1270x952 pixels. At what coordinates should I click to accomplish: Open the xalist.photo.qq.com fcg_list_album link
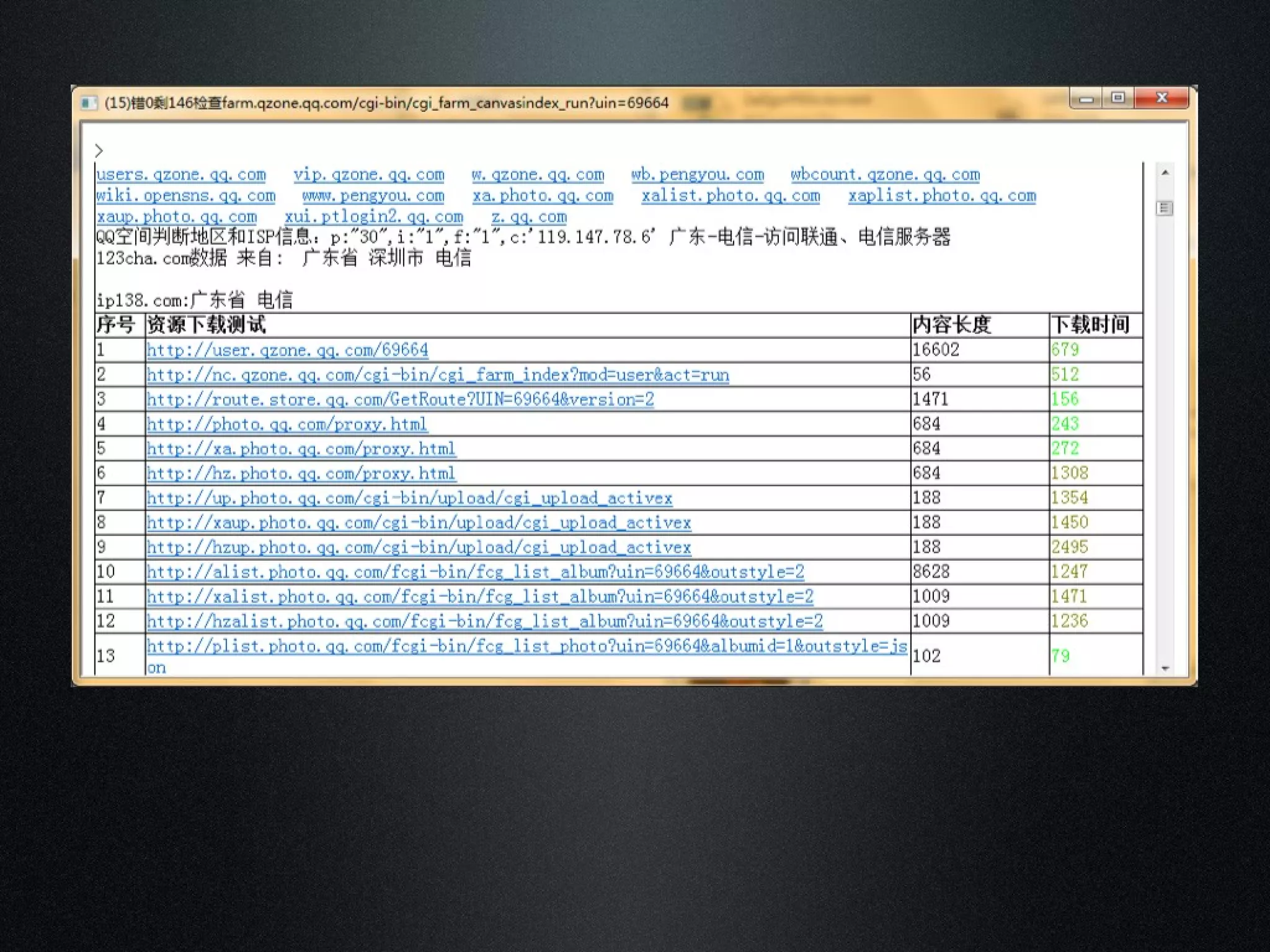click(x=480, y=597)
